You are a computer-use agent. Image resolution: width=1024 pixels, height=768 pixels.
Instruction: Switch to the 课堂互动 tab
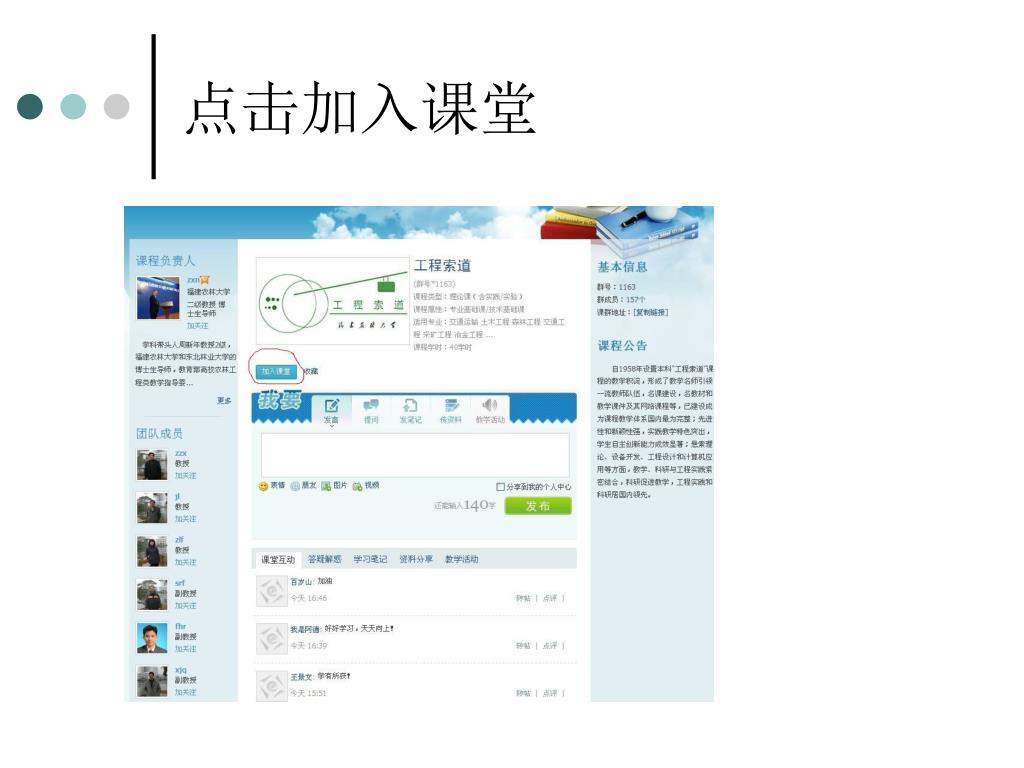point(278,560)
